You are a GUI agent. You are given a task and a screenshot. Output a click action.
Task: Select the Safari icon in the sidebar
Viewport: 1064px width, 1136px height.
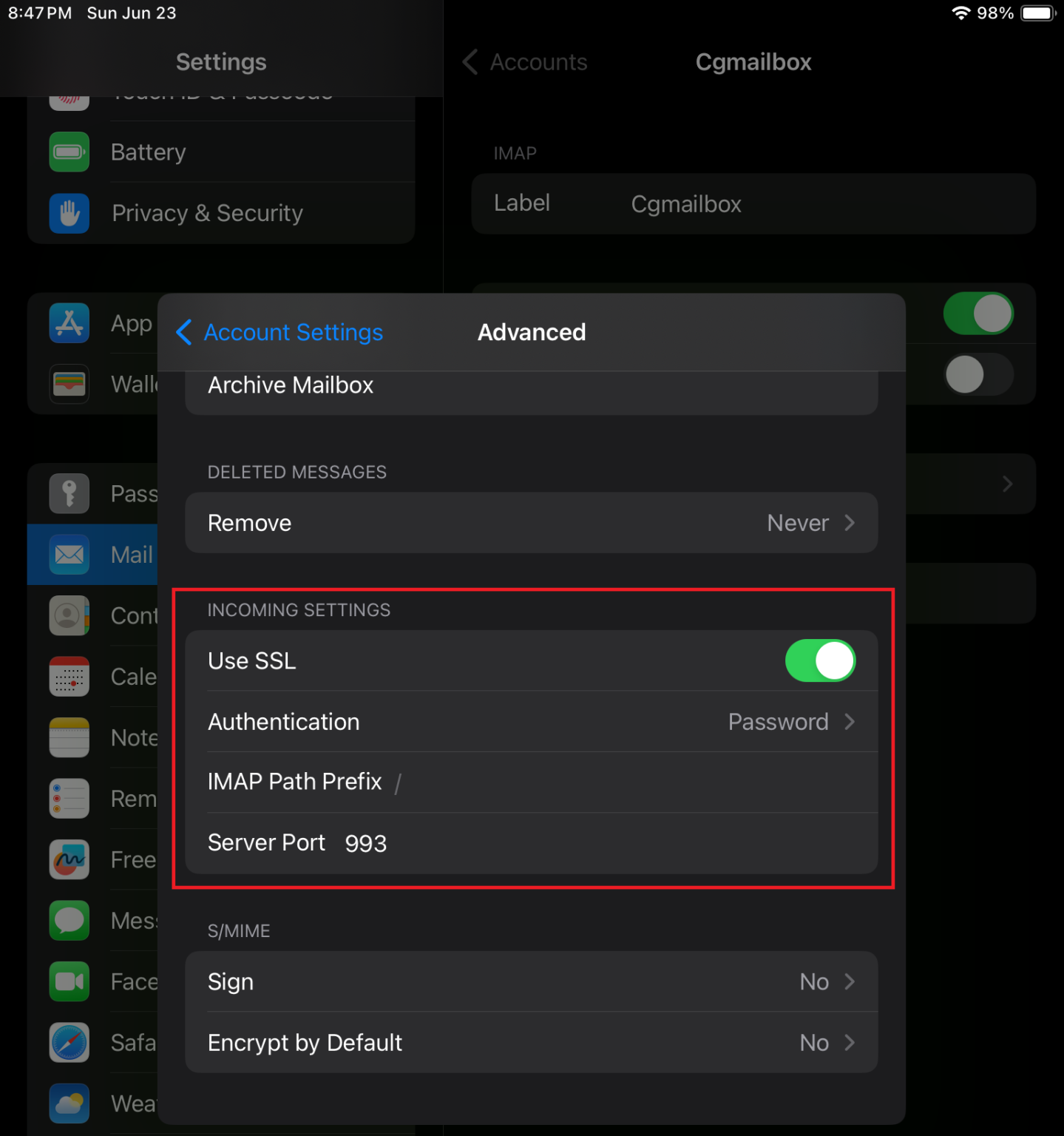pyautogui.click(x=69, y=1043)
